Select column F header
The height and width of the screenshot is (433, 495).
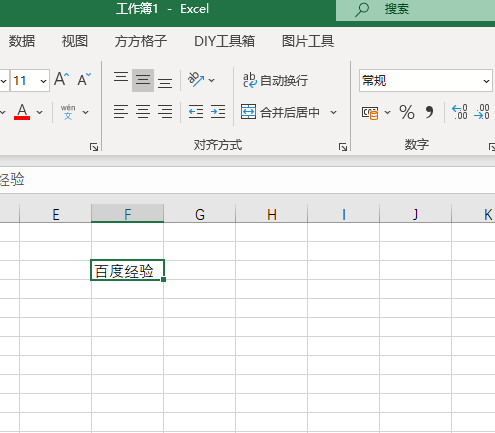pos(127,214)
